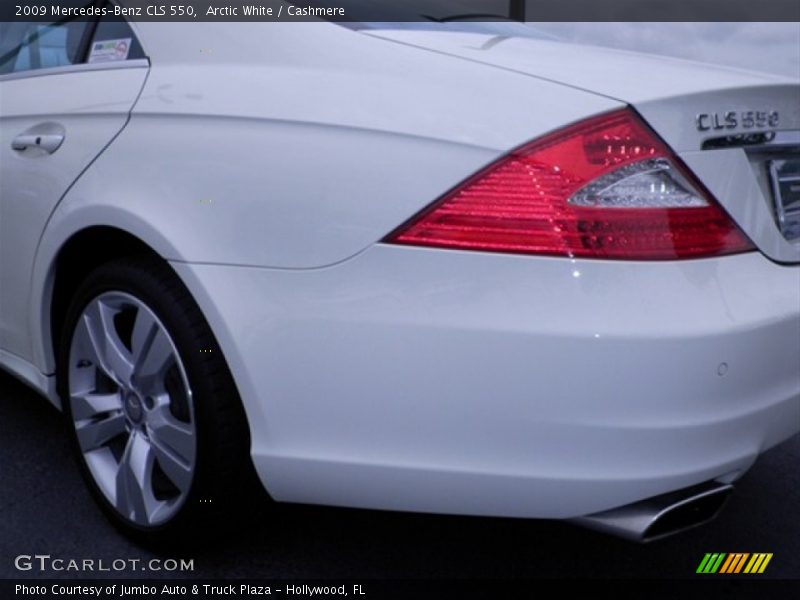
Task: Click the "Photo Courtesy of Jumbo Auto & Truck Plaza" caption
Action: 143,590
